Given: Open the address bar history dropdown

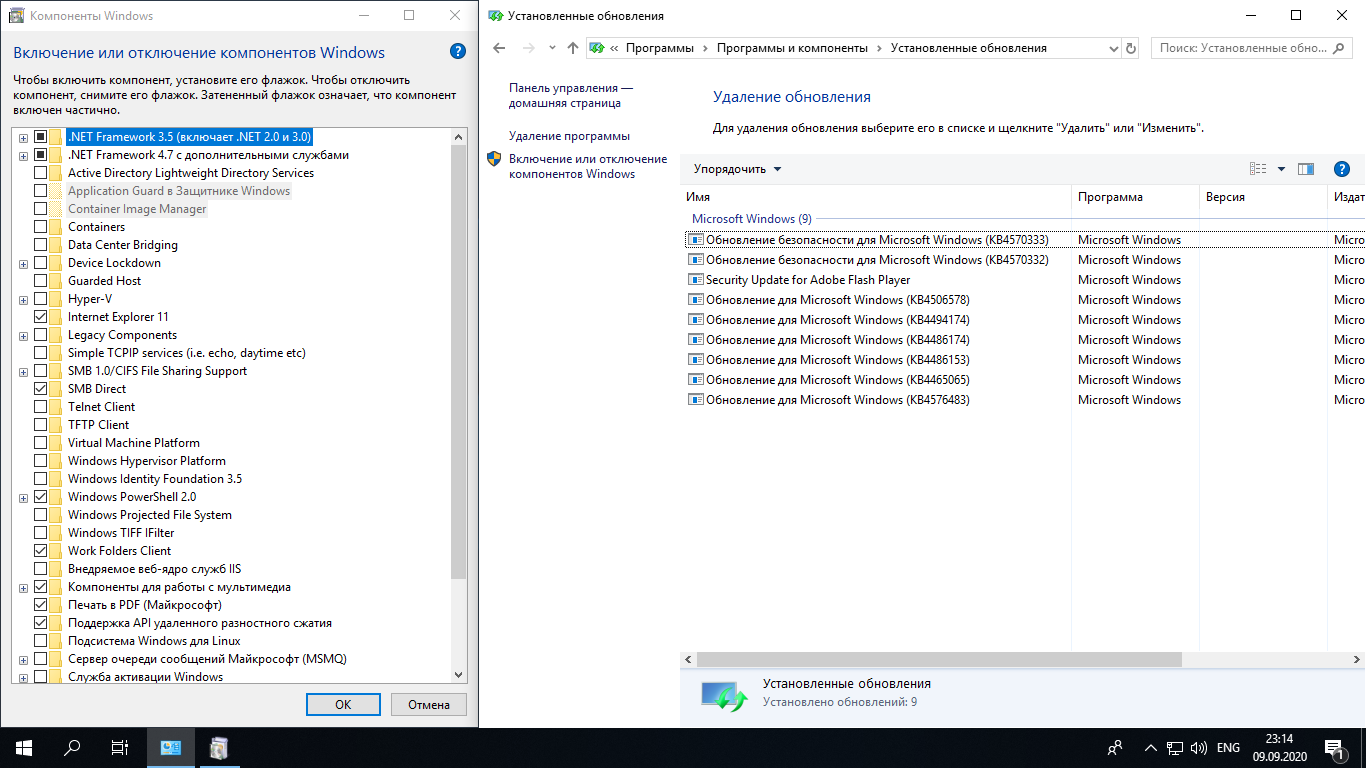Looking at the screenshot, I should point(1114,48).
